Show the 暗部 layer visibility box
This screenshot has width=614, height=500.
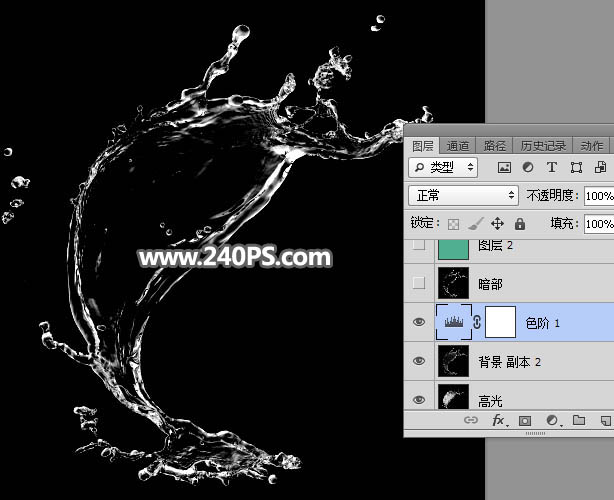point(419,283)
